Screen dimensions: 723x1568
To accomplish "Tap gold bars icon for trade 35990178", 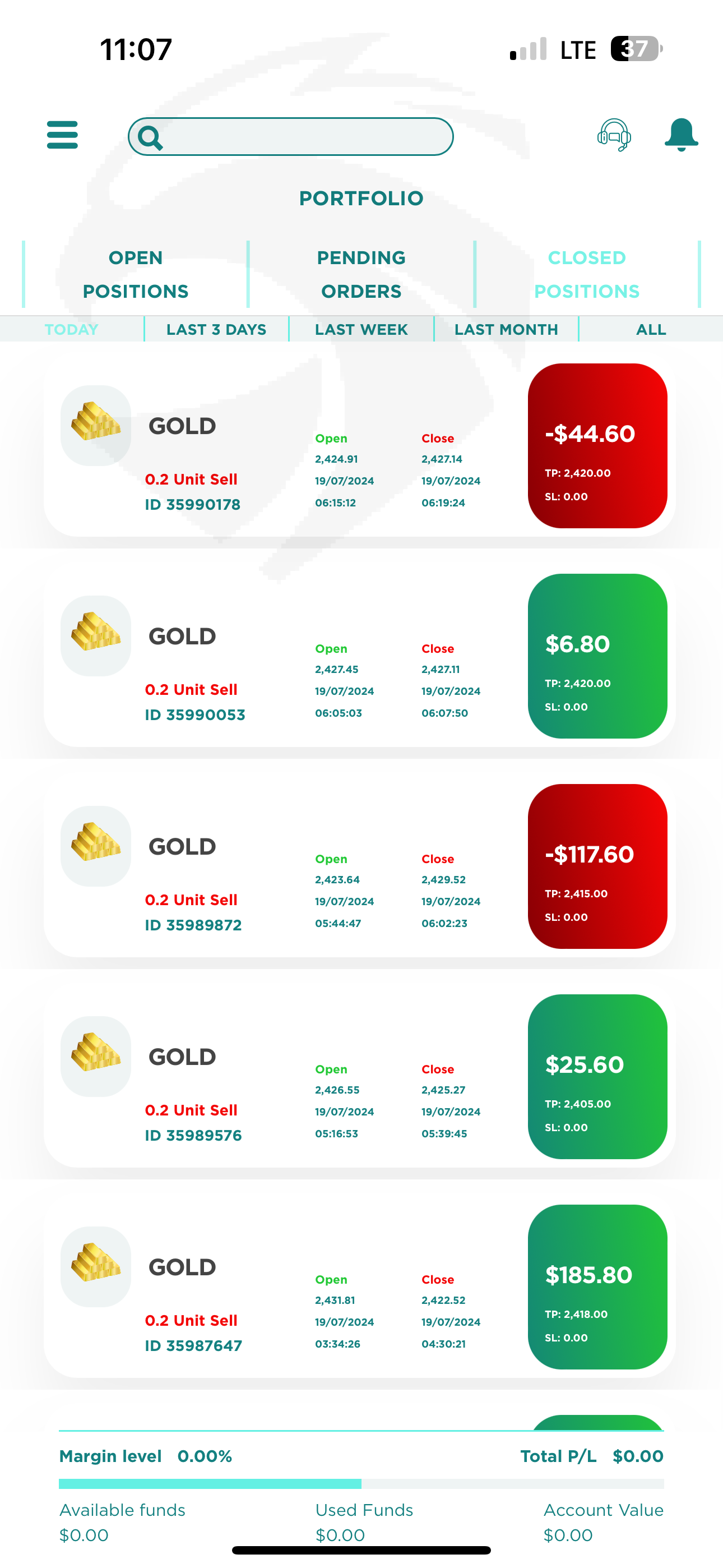I will pyautogui.click(x=95, y=426).
